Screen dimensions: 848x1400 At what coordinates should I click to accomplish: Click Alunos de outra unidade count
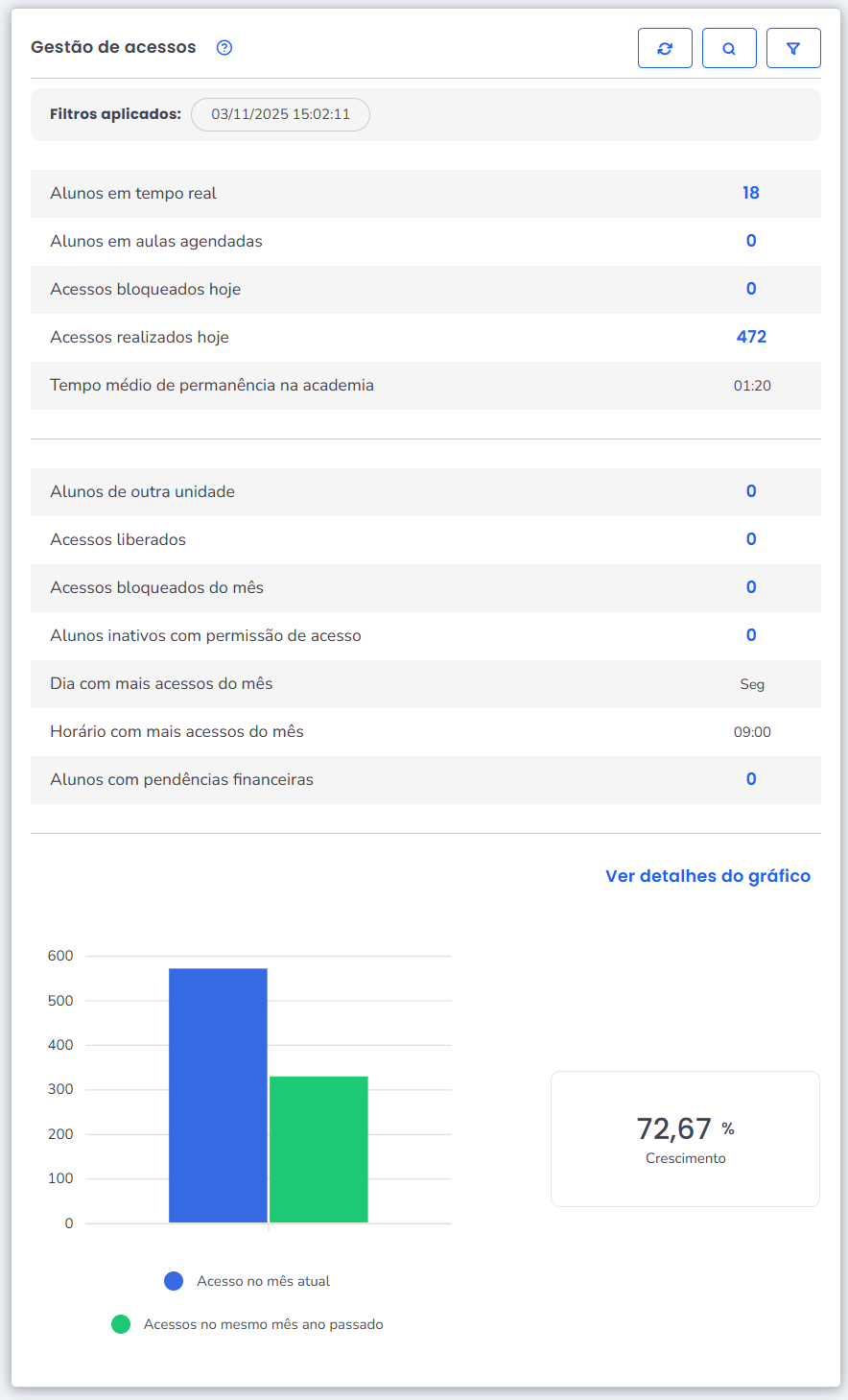751,491
